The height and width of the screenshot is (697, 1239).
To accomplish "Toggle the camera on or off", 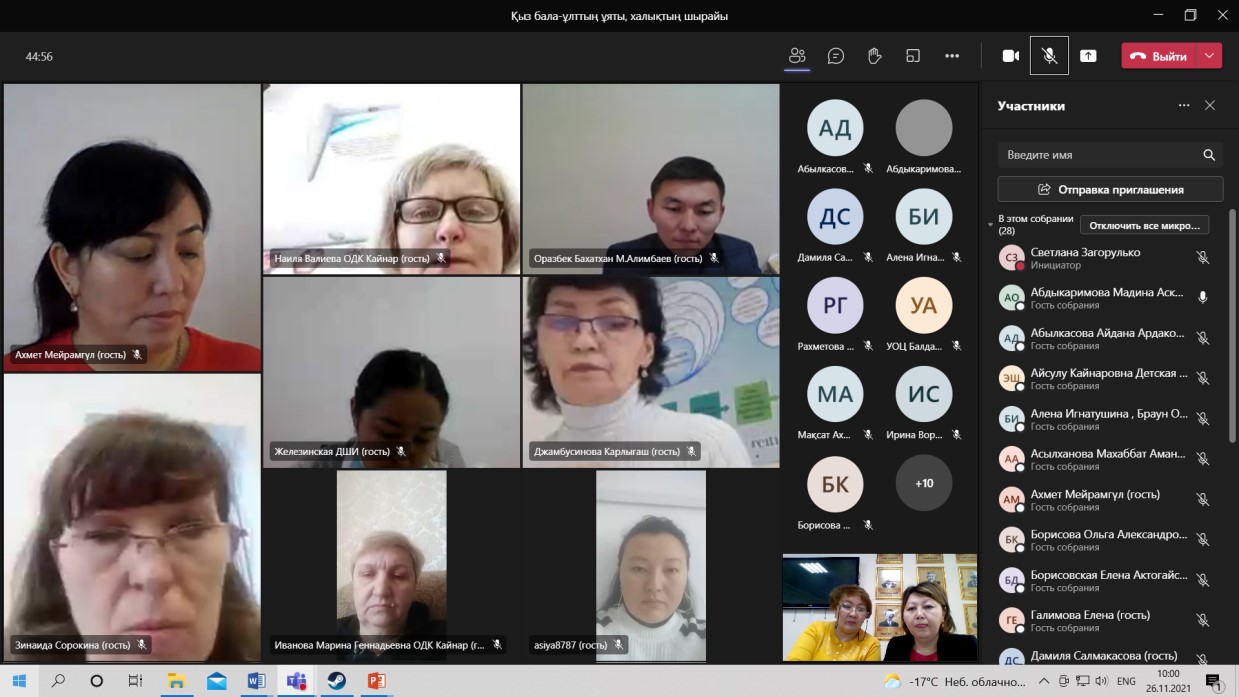I will point(1011,56).
